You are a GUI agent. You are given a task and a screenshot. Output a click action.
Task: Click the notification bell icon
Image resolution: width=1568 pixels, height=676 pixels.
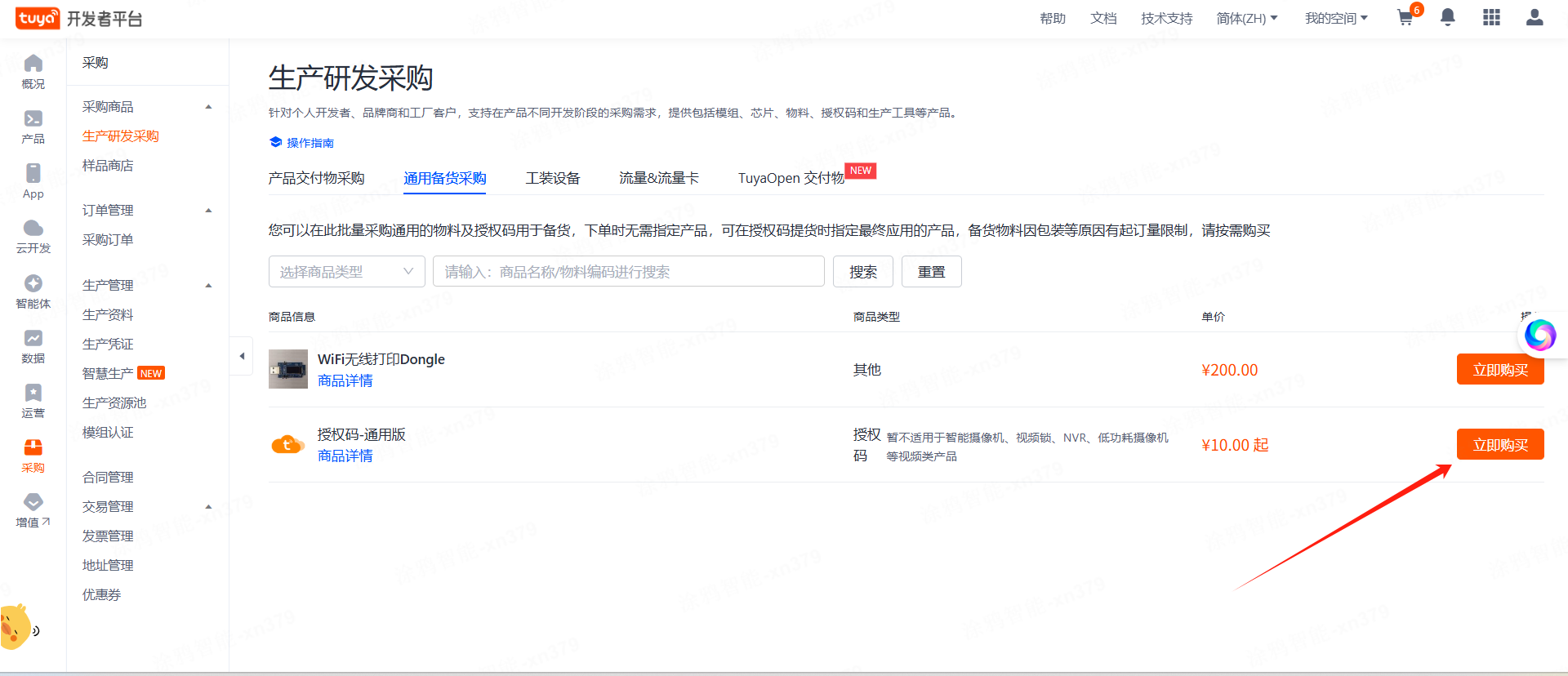click(1448, 17)
